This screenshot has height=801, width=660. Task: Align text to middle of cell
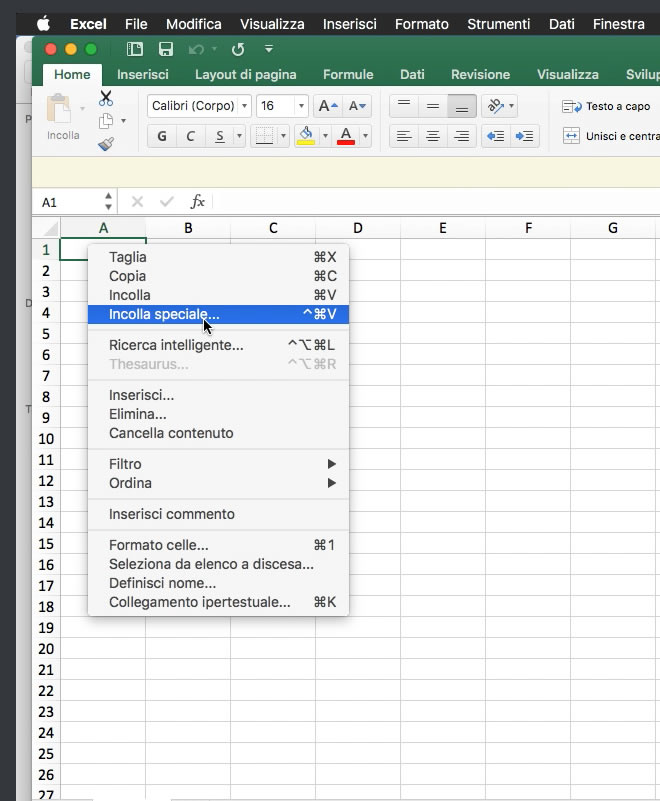[433, 106]
